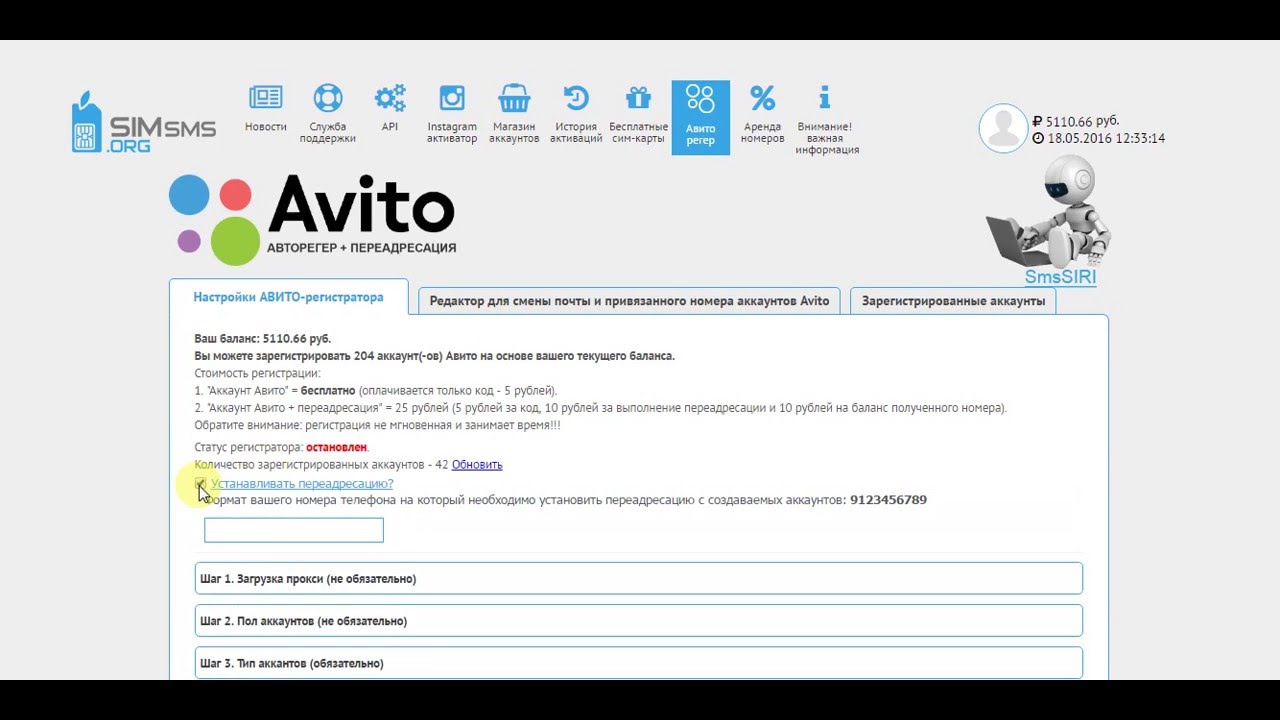Expand Шаг 1. Загрузка прокси section
This screenshot has height=720, width=1280.
[x=638, y=578]
